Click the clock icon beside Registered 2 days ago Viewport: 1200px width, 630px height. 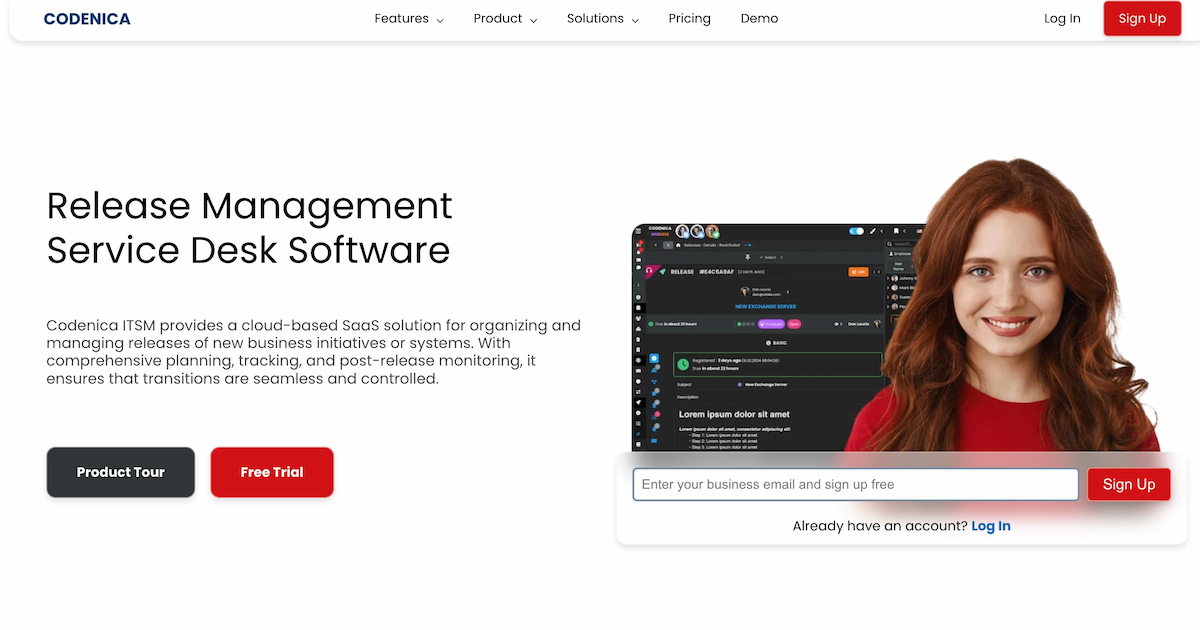(683, 364)
